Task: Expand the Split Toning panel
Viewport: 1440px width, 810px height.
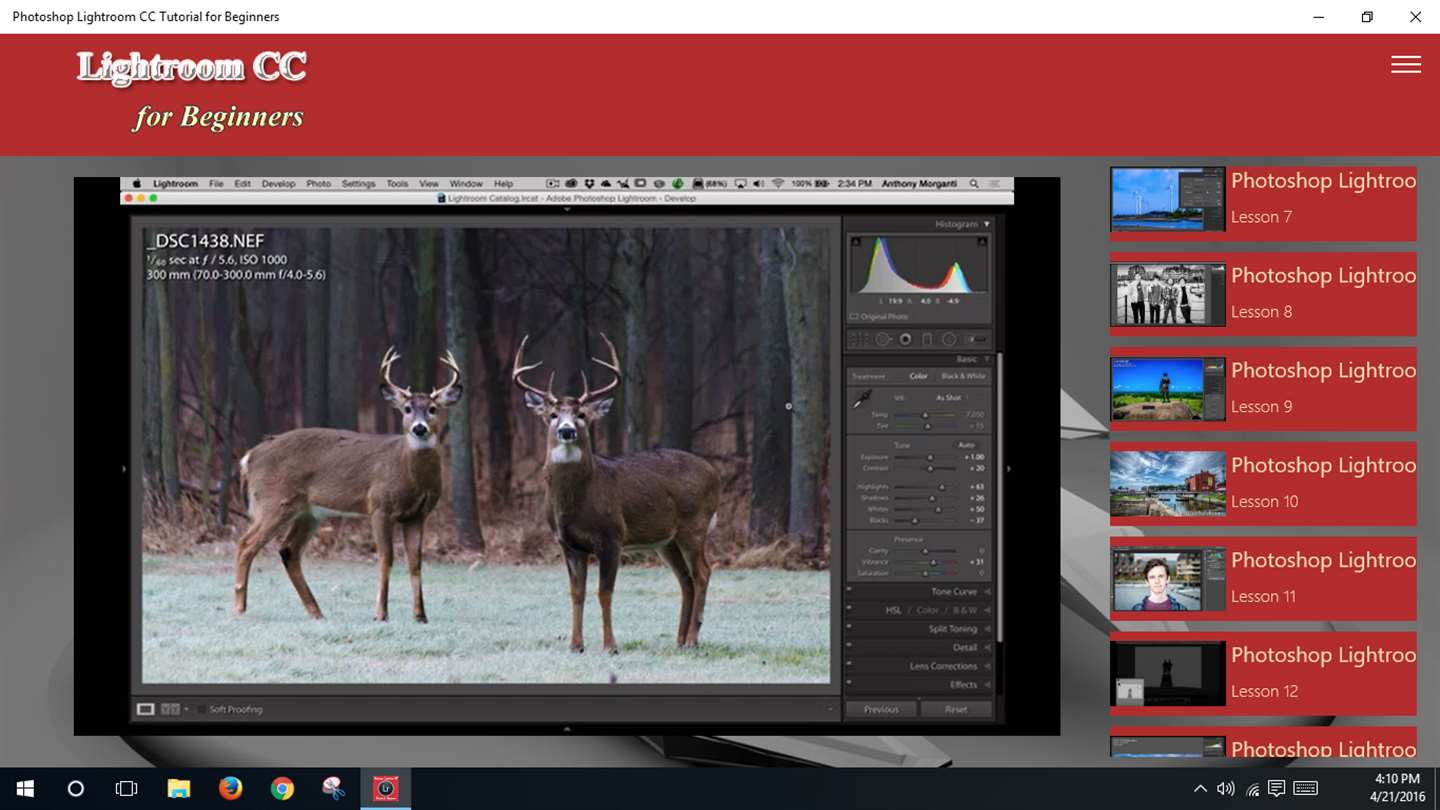Action: [987, 629]
